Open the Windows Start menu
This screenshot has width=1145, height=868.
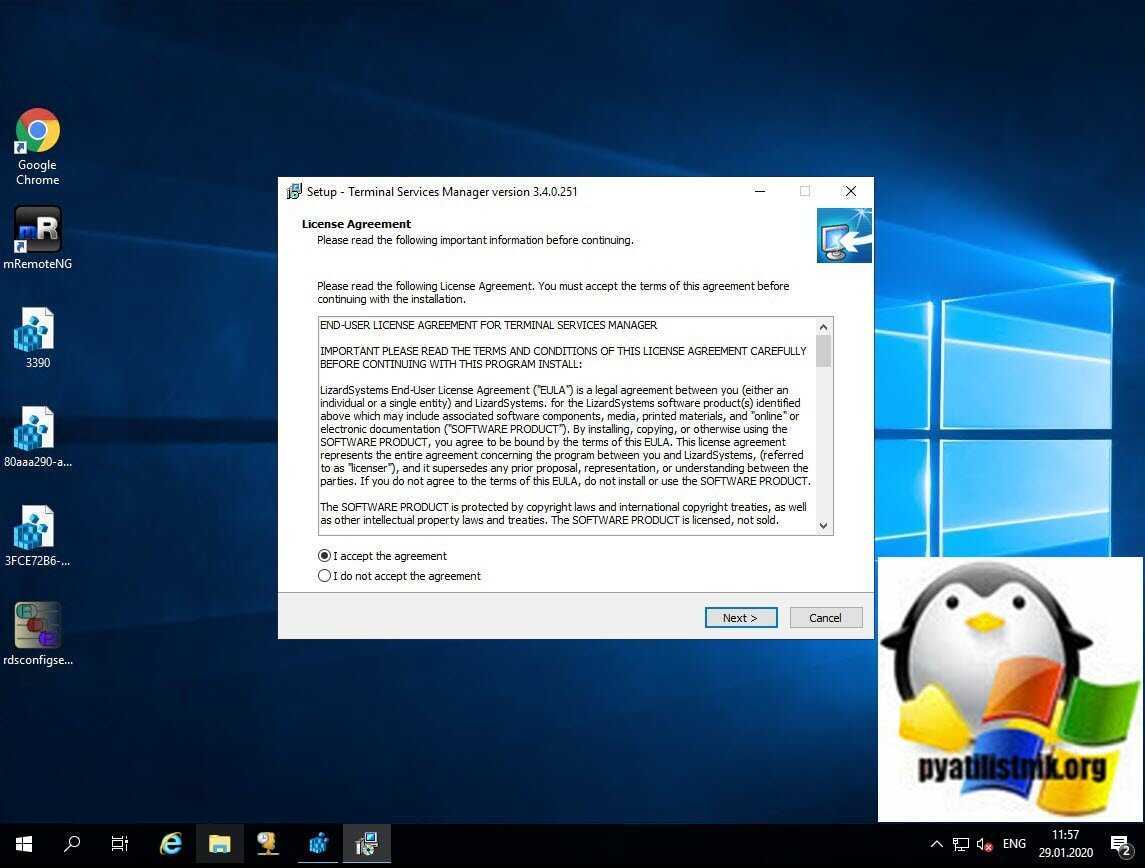24,844
